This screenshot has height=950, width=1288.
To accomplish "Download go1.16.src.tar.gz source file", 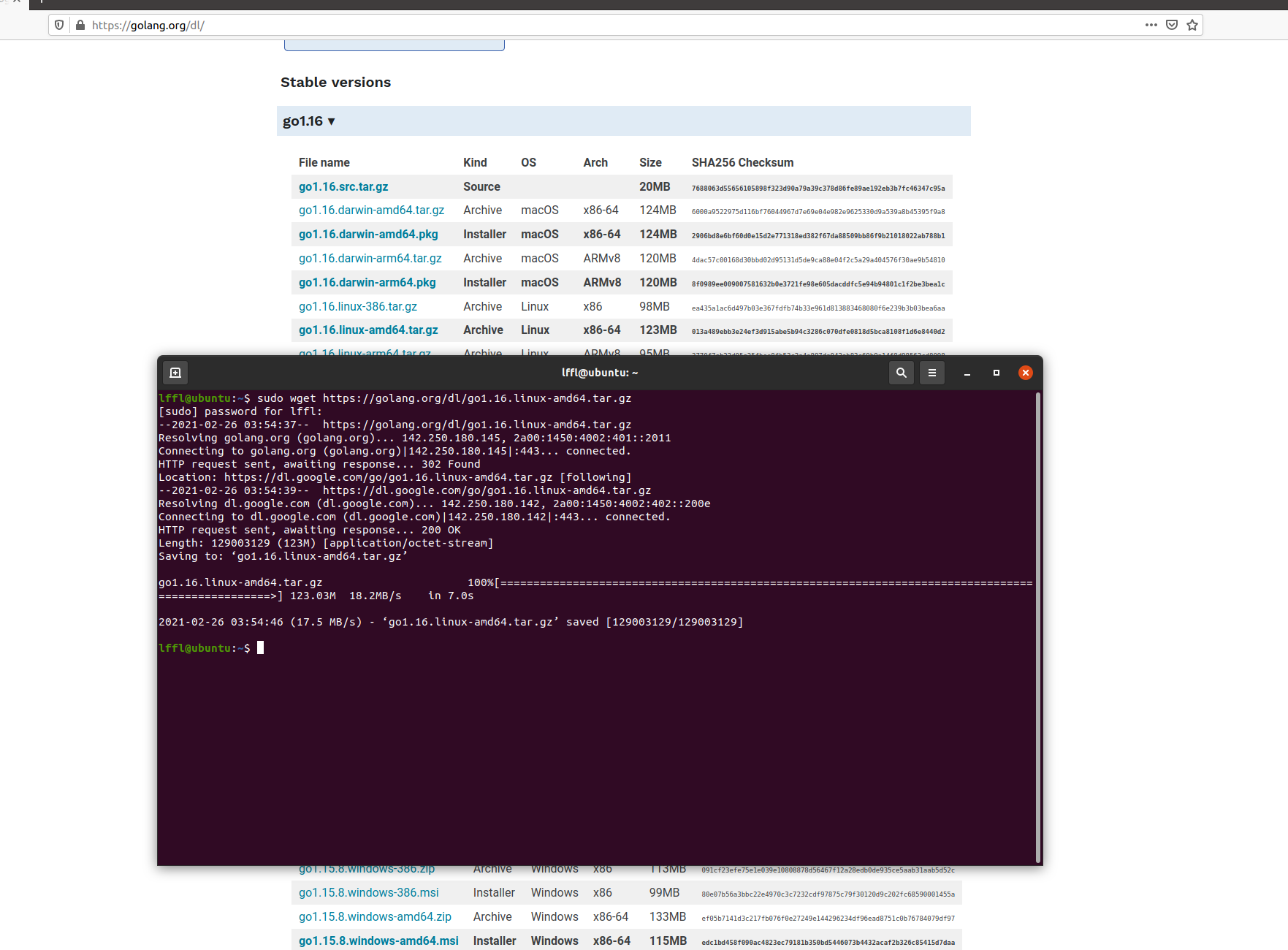I will (x=343, y=187).
